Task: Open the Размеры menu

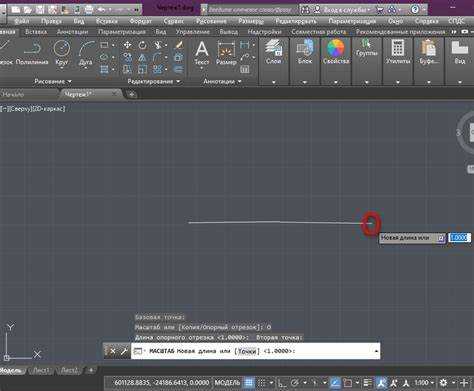Action: click(x=251, y=21)
